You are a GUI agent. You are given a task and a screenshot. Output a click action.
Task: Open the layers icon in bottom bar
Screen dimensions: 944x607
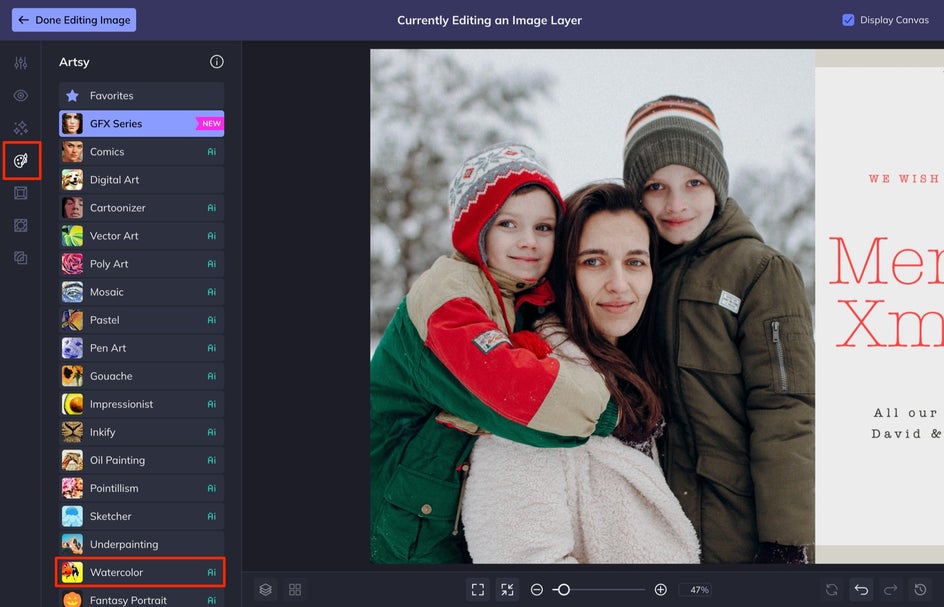(x=265, y=590)
